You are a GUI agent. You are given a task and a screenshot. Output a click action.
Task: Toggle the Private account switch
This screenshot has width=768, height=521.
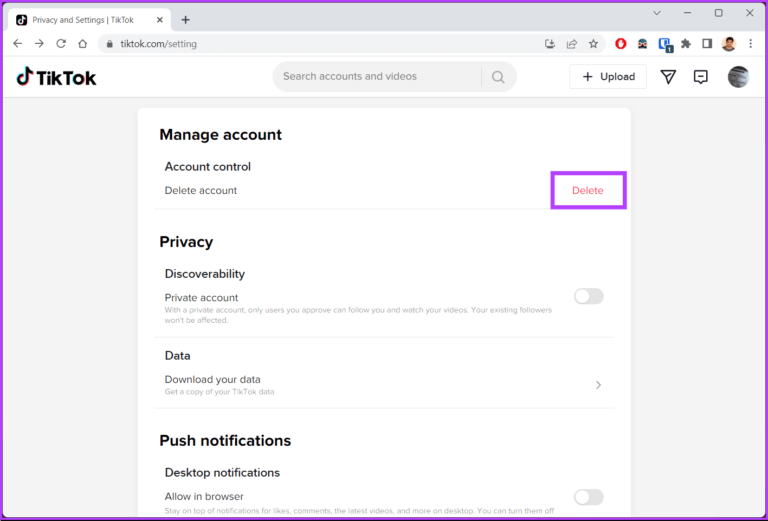589,296
